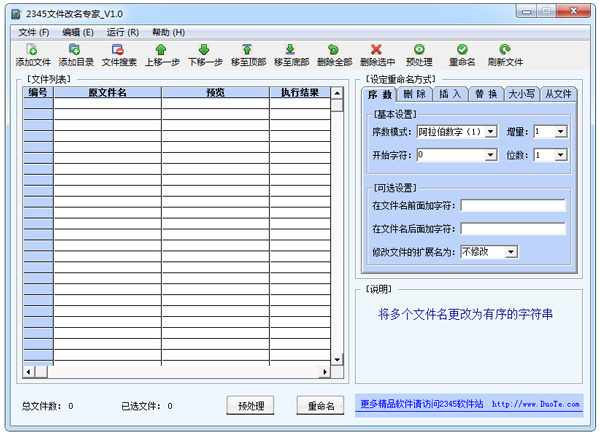Click 下移一步 move down icon
The height and width of the screenshot is (434, 600).
204,49
